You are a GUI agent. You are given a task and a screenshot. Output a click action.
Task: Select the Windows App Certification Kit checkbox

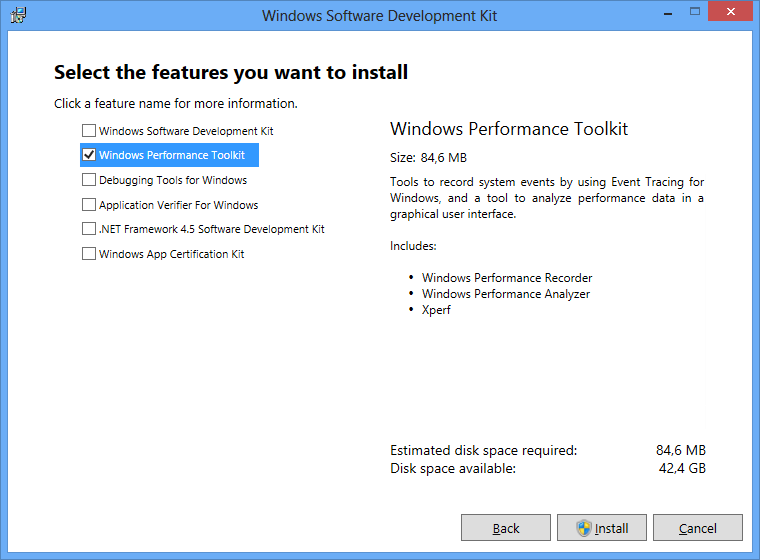pyautogui.click(x=89, y=254)
